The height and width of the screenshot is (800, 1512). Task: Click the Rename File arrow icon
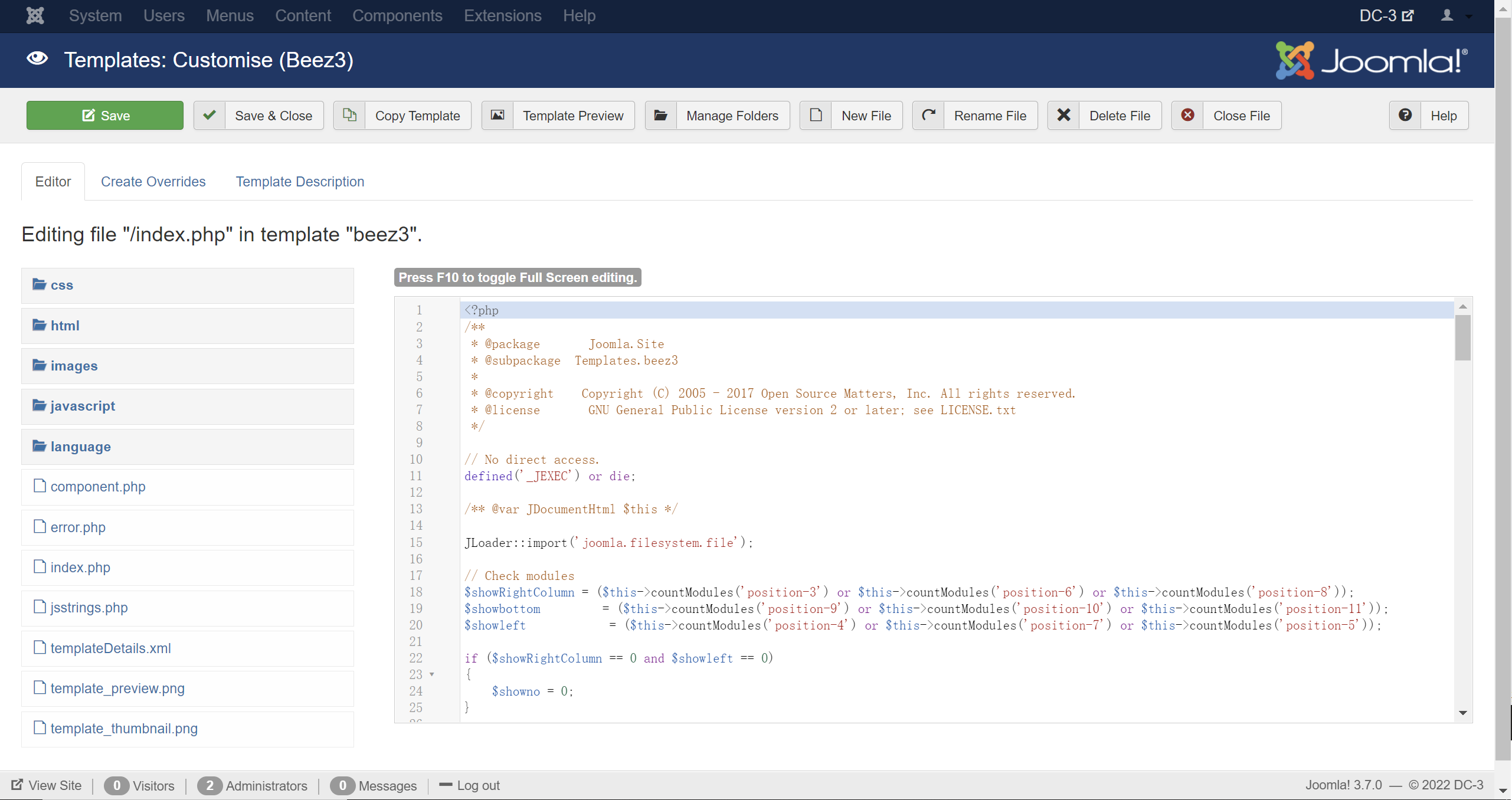pyautogui.click(x=928, y=116)
